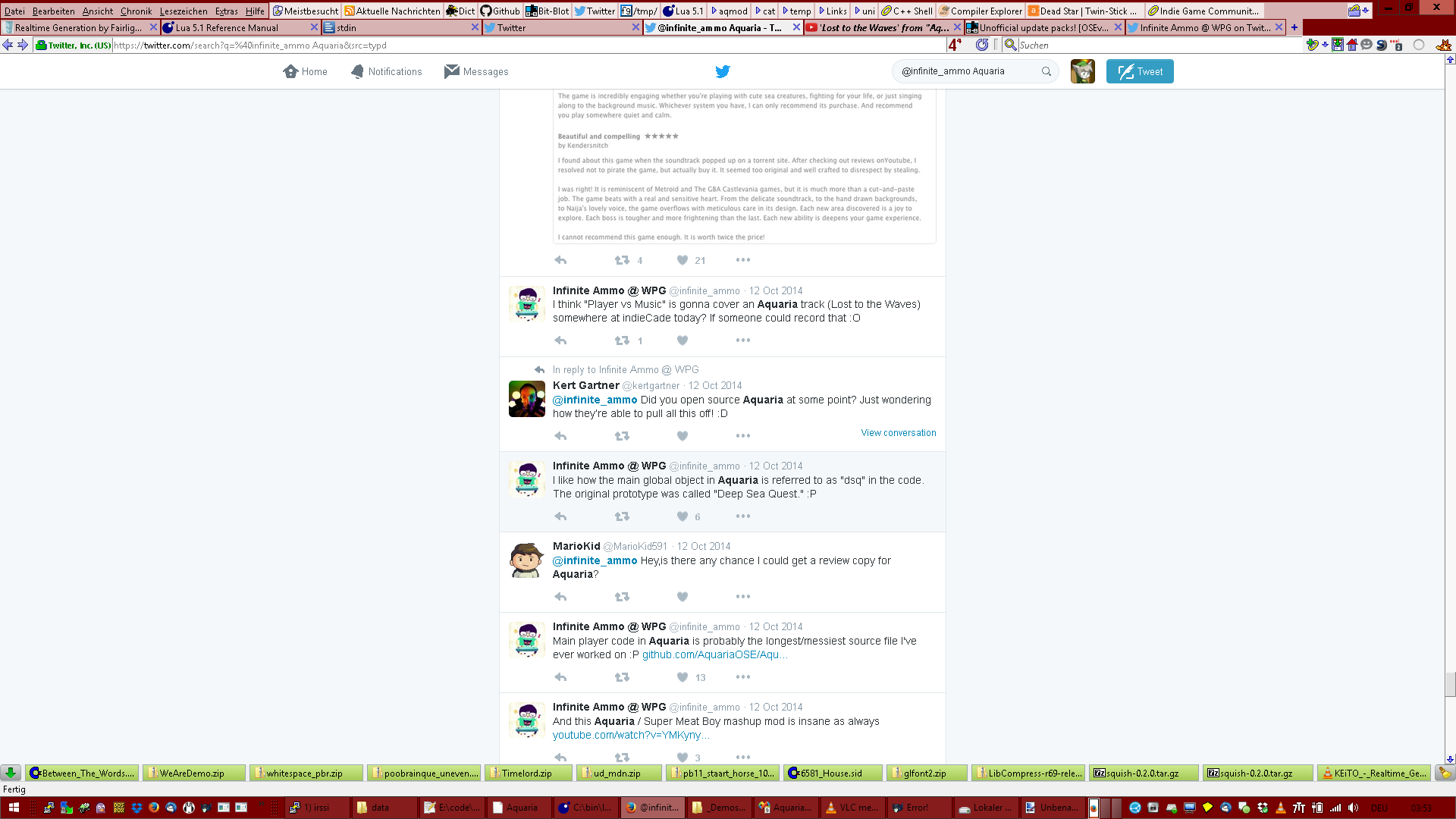Open the Chronik menu
The image size is (1456, 819).
point(136,11)
